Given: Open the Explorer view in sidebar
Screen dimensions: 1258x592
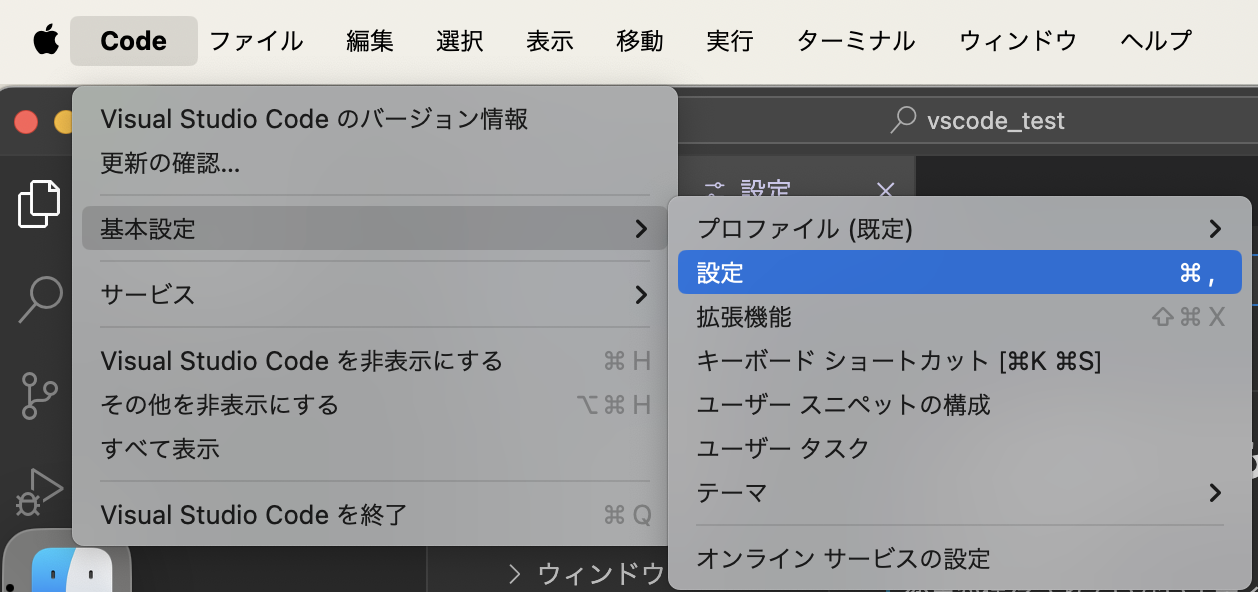Looking at the screenshot, I should tap(40, 203).
